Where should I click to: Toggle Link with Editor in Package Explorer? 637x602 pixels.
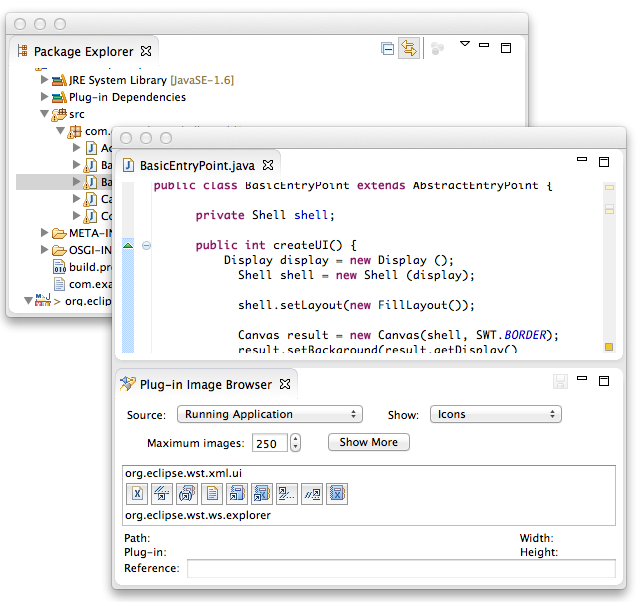click(409, 48)
